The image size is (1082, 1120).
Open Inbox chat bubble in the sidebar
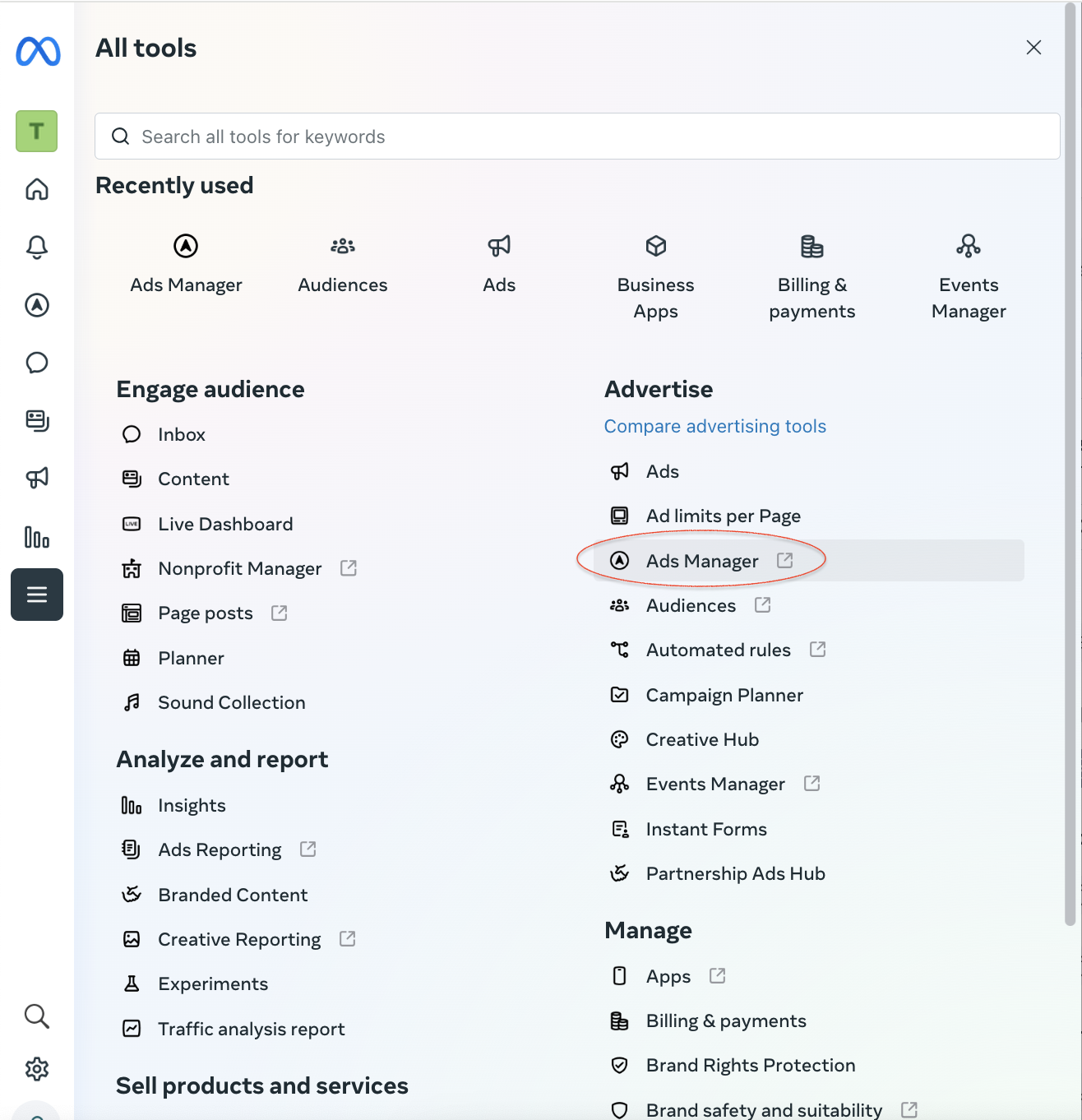pos(37,363)
